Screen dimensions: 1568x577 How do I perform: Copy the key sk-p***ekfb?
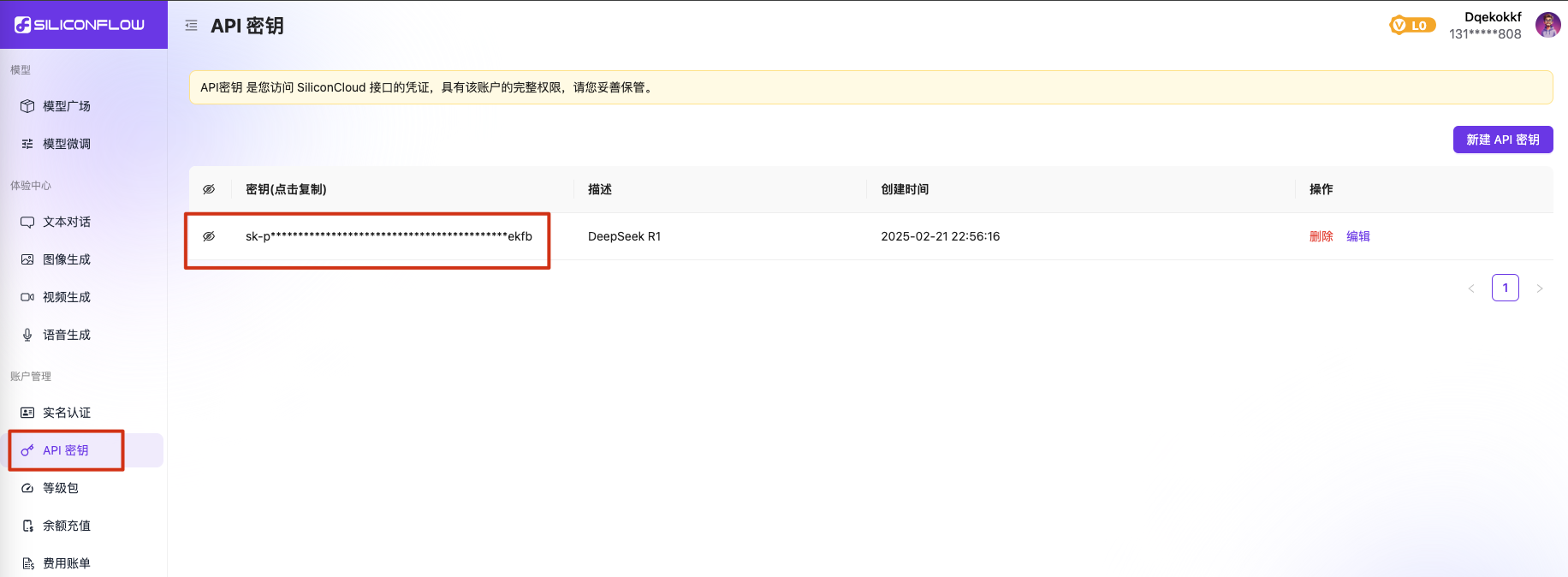389,236
